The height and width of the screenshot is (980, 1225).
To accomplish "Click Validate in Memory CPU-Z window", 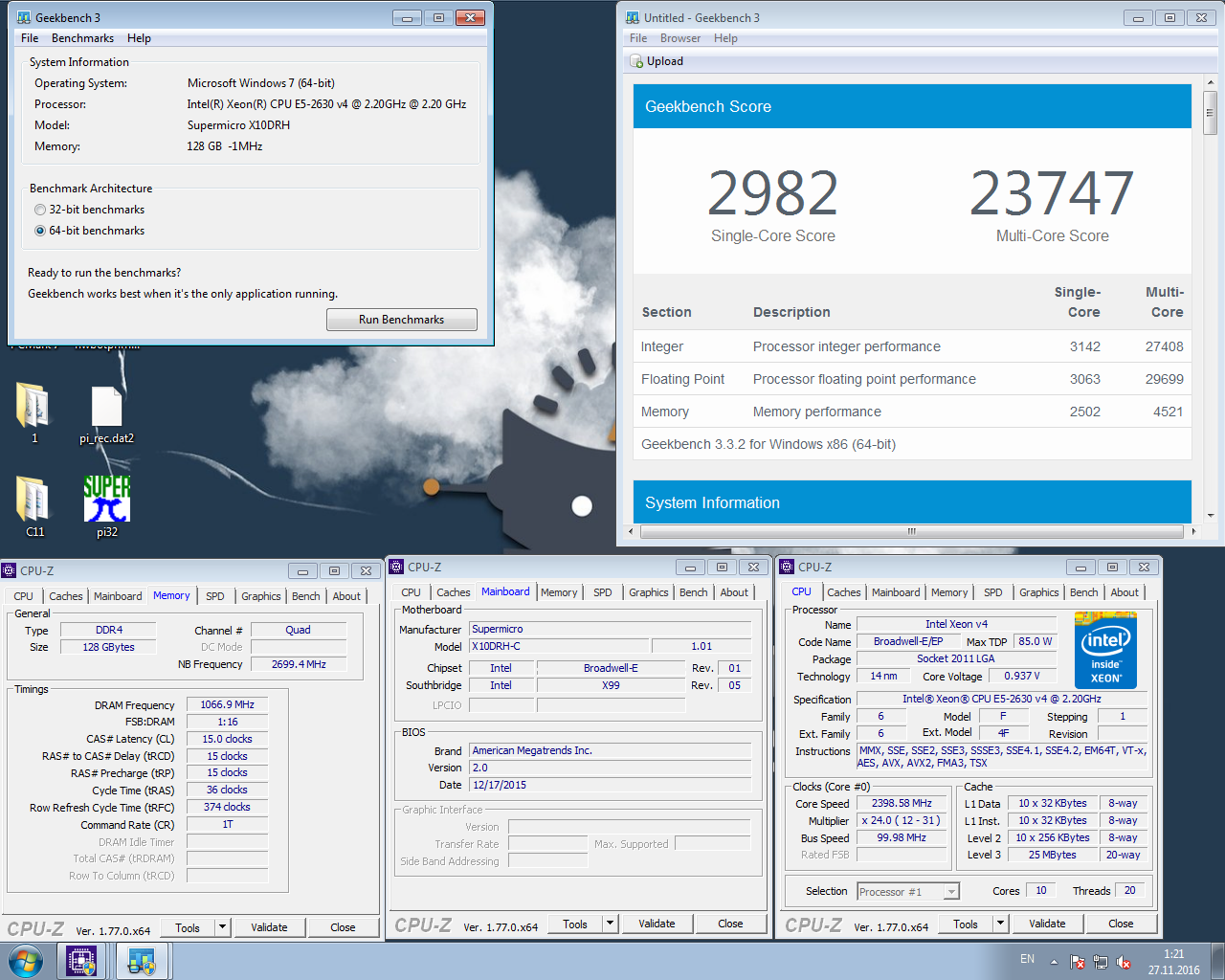I will point(269,927).
